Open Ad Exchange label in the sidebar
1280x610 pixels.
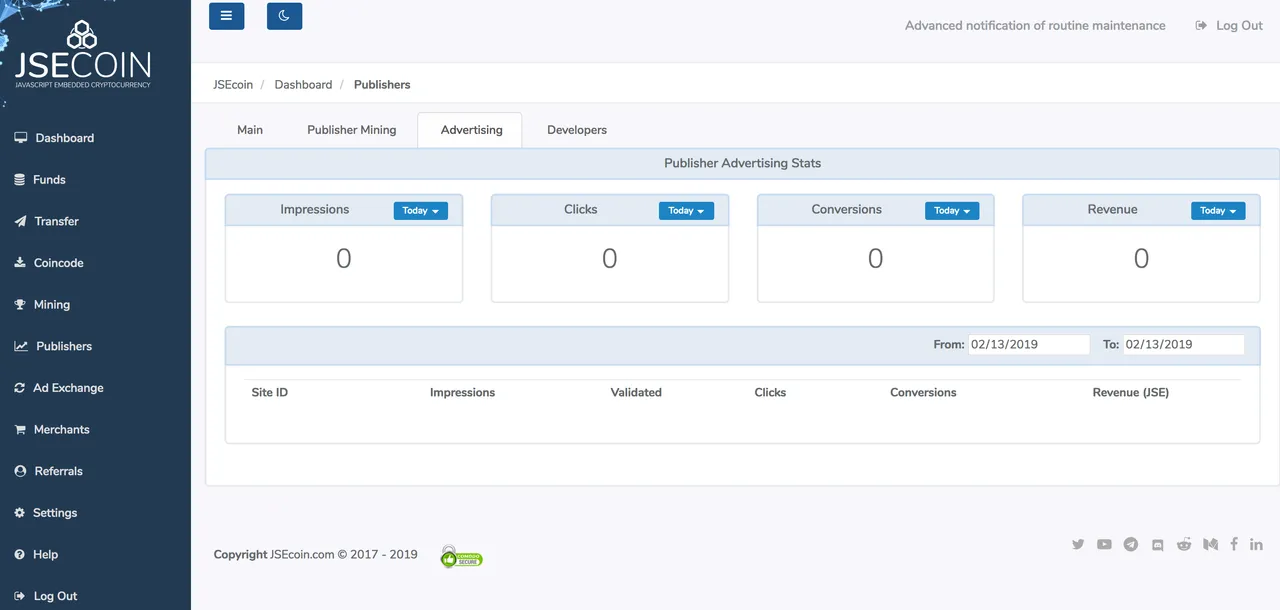point(68,388)
